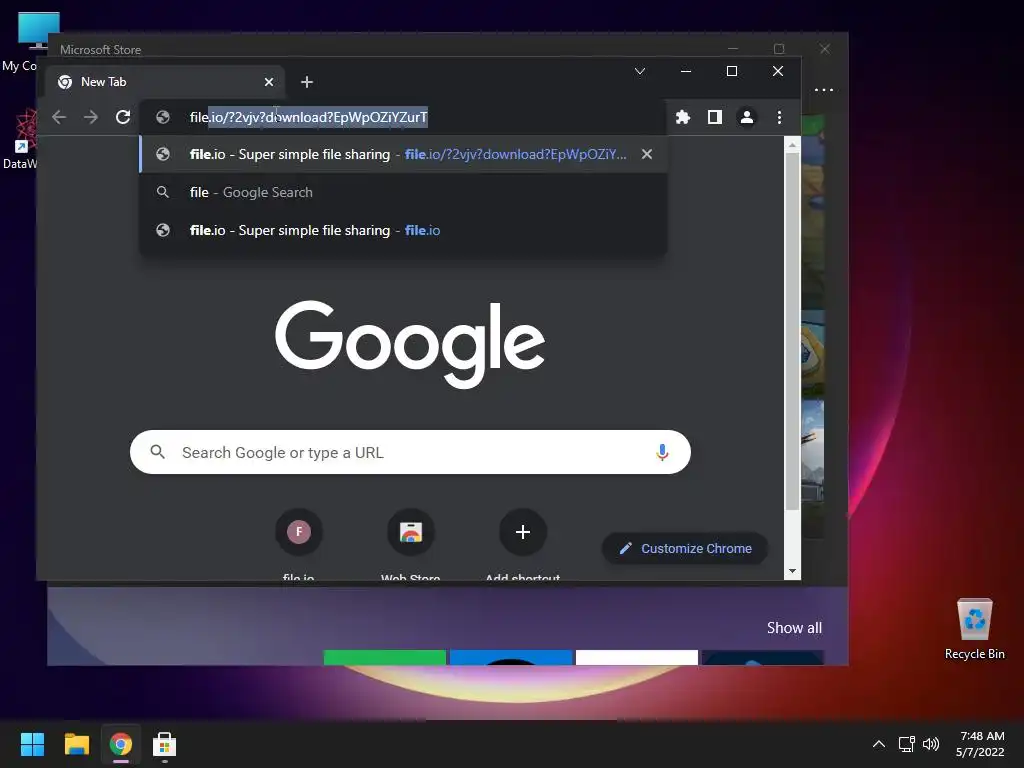Open the Chrome Extensions puzzle icon
1024x768 pixels.
[x=682, y=117]
